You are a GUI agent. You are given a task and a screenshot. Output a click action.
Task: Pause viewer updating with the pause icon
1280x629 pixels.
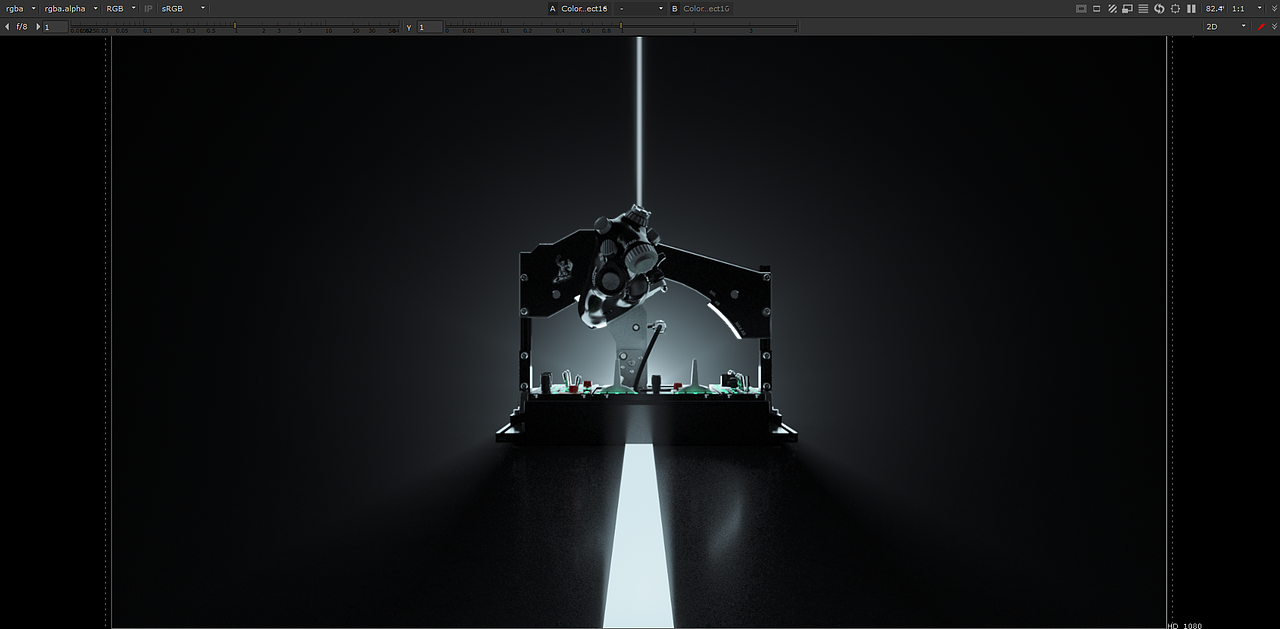(x=1191, y=8)
